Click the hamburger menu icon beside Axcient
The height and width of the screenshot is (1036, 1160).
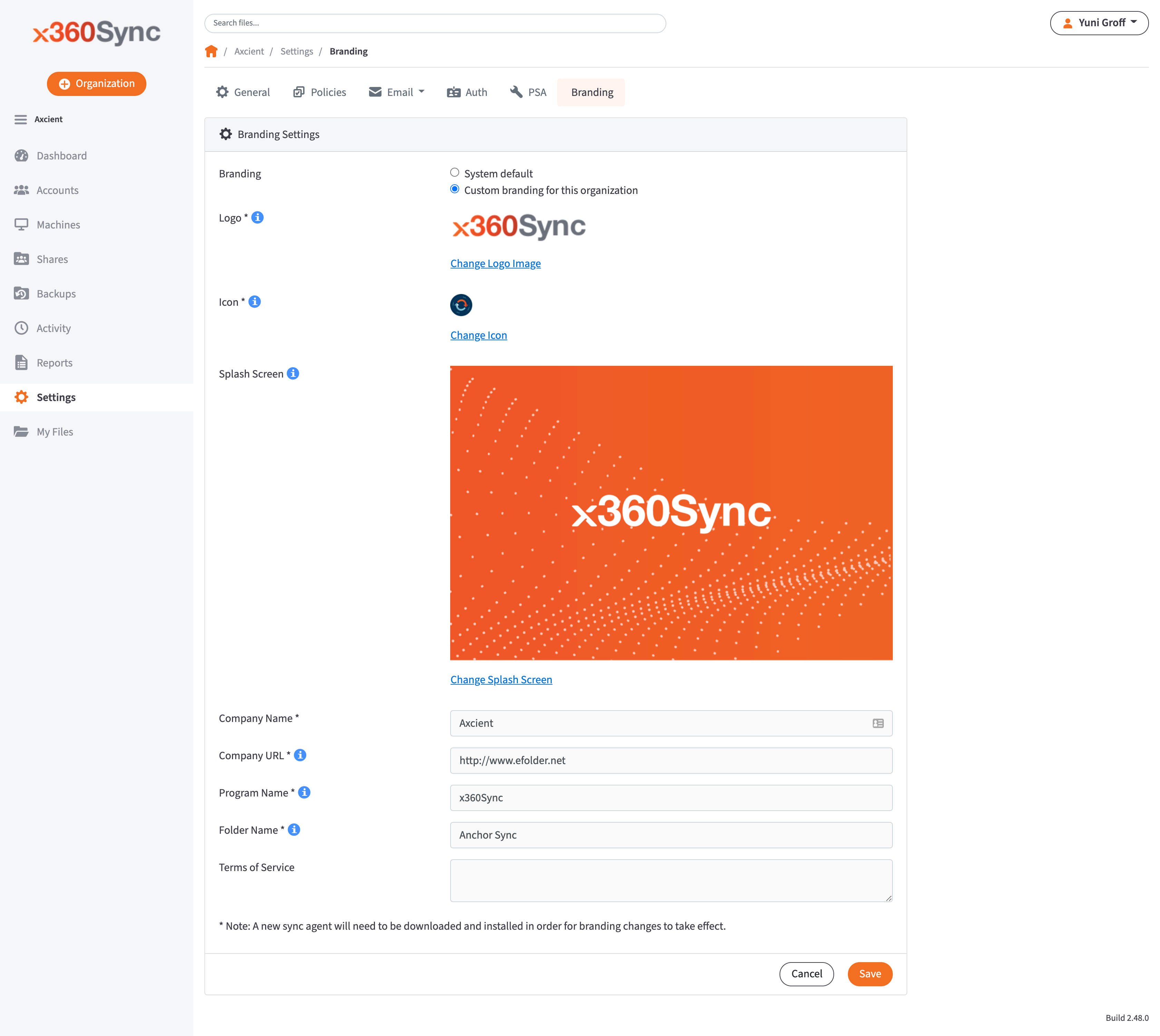pyautogui.click(x=20, y=119)
